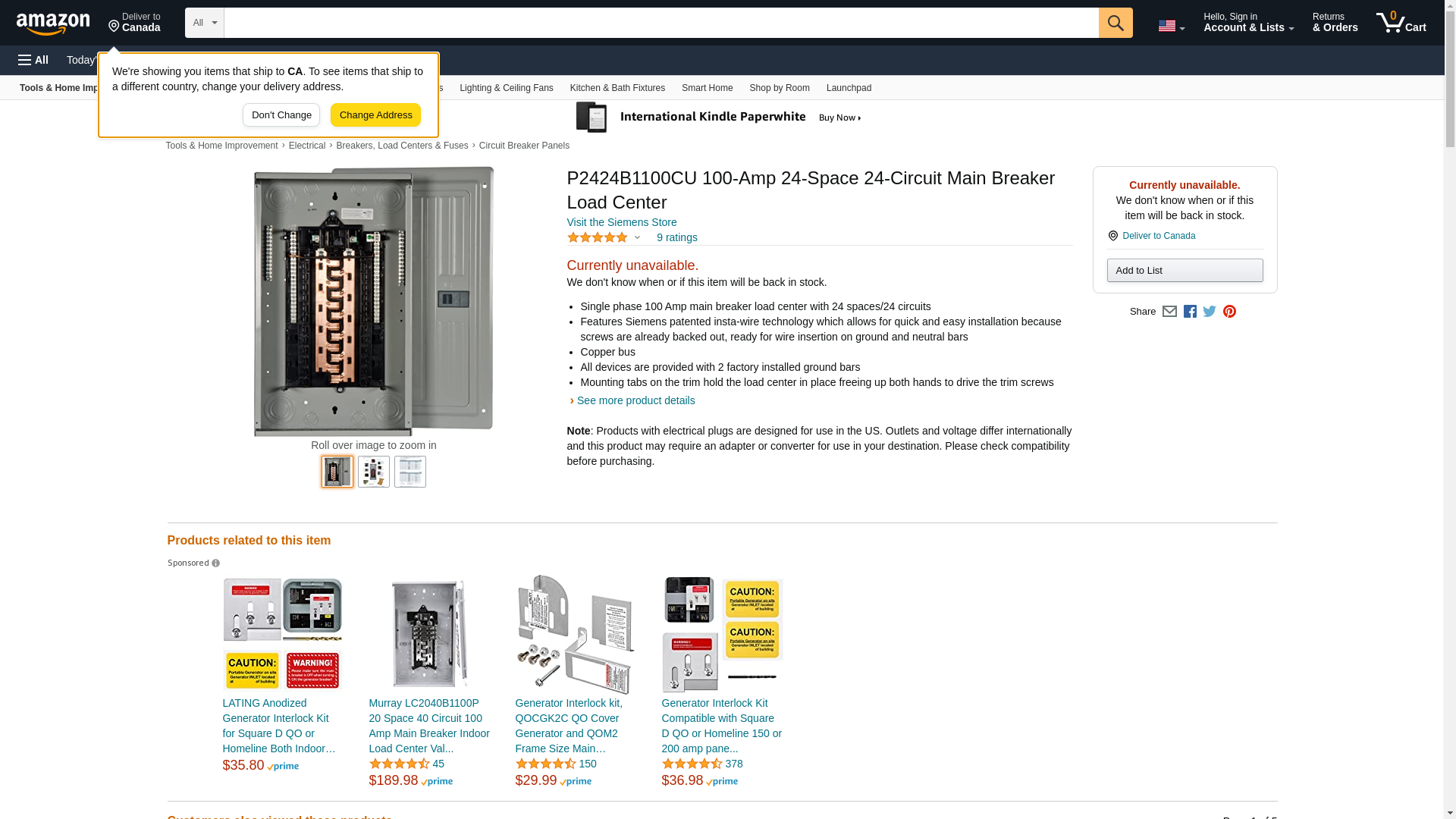Click the Sponsored info icon

pos(215,563)
